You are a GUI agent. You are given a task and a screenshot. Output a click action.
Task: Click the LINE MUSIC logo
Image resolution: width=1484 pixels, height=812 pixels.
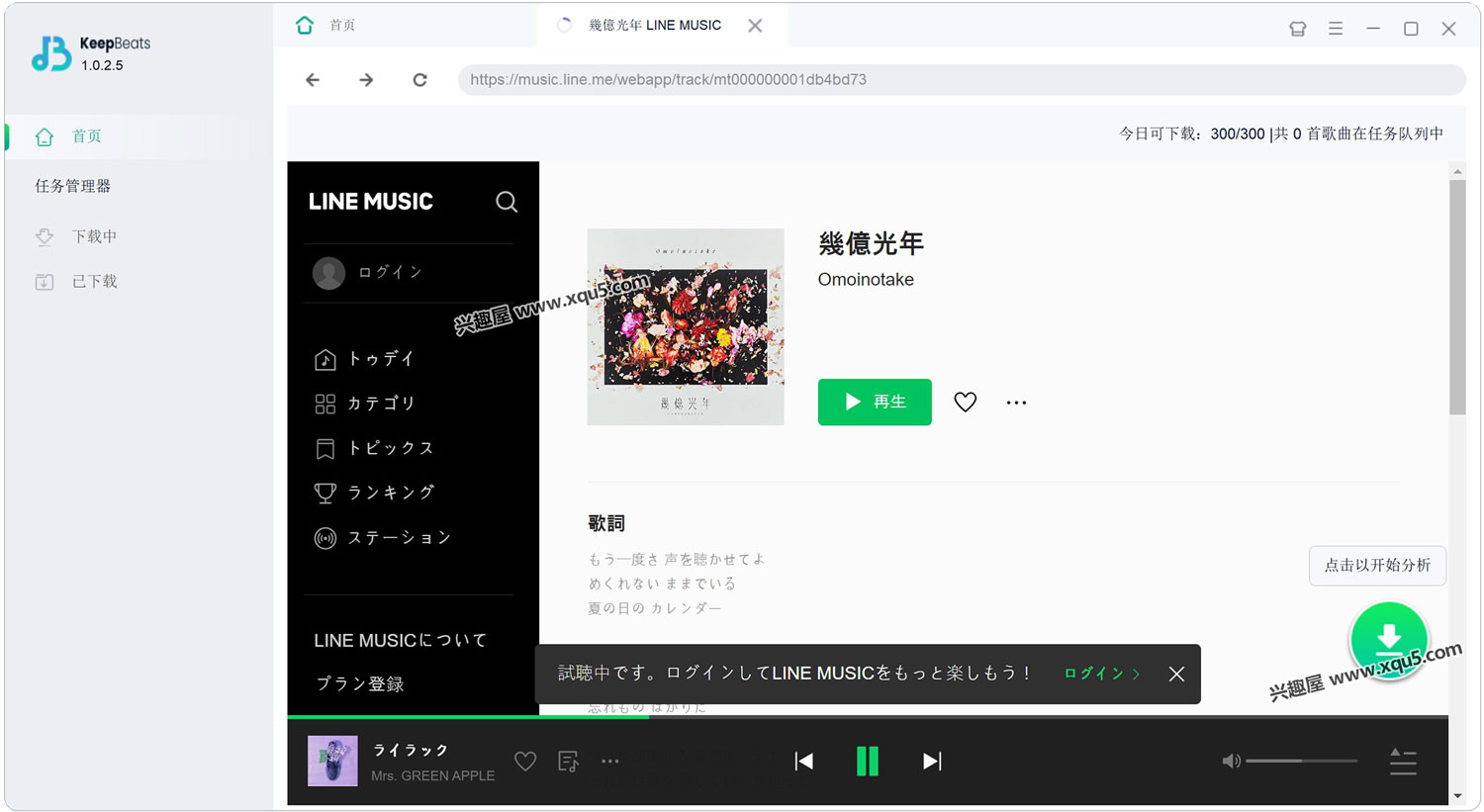(x=371, y=202)
